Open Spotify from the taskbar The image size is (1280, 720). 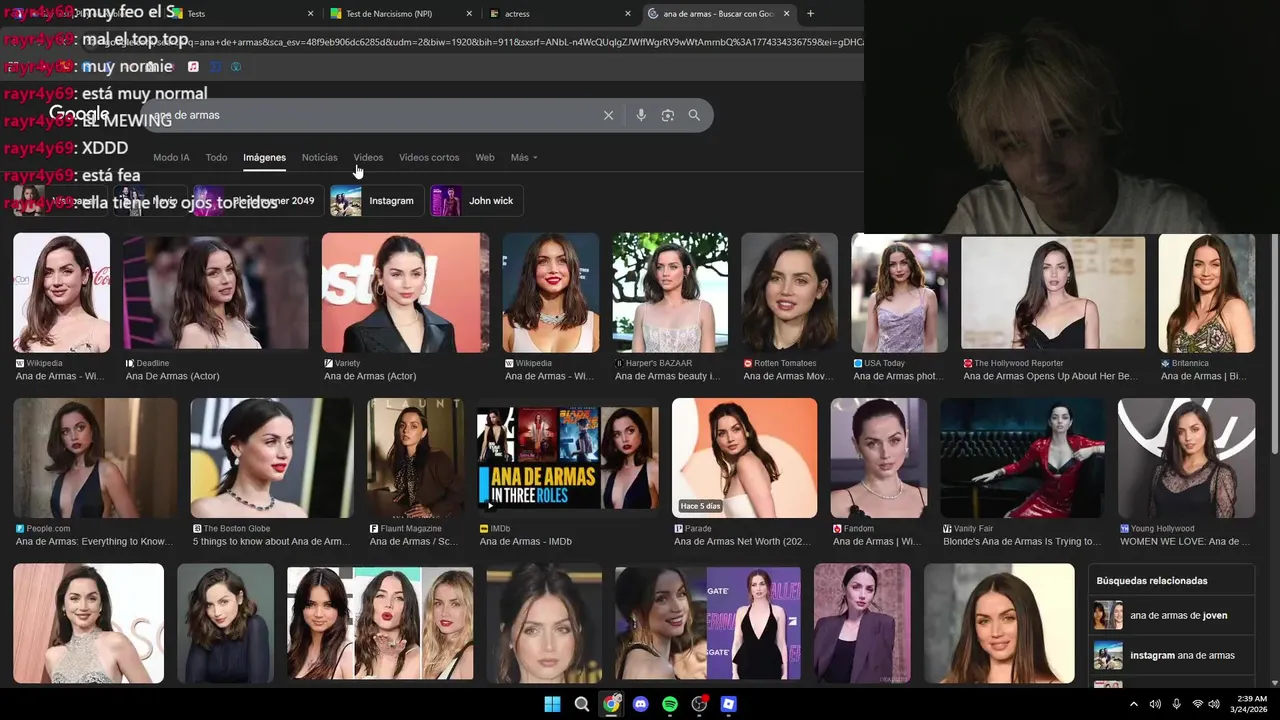click(670, 704)
